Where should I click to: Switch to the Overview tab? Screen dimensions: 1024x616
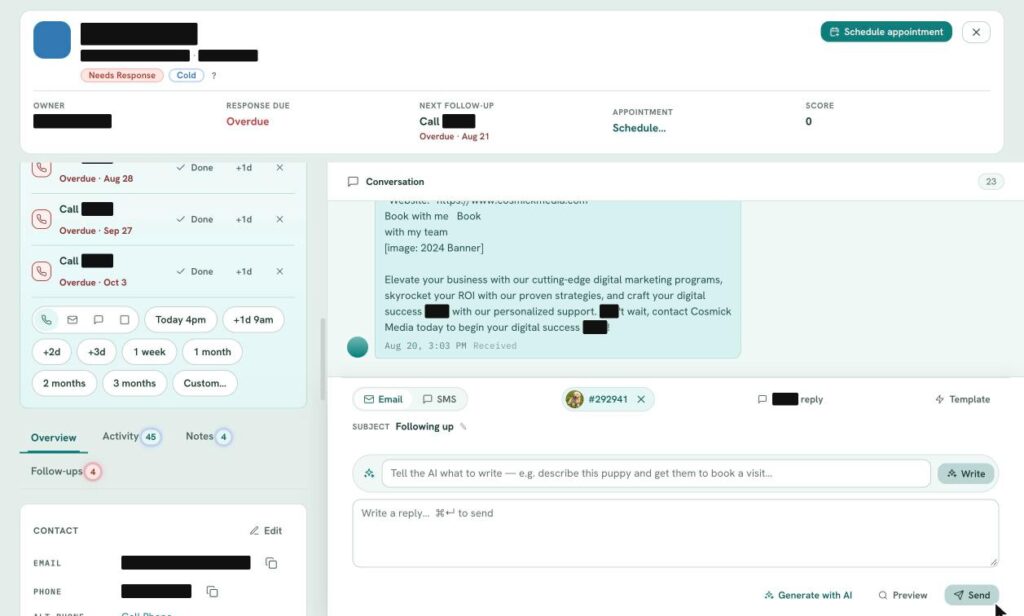pos(54,438)
